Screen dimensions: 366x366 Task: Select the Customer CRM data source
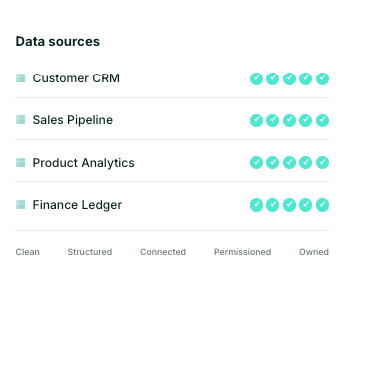point(172,78)
